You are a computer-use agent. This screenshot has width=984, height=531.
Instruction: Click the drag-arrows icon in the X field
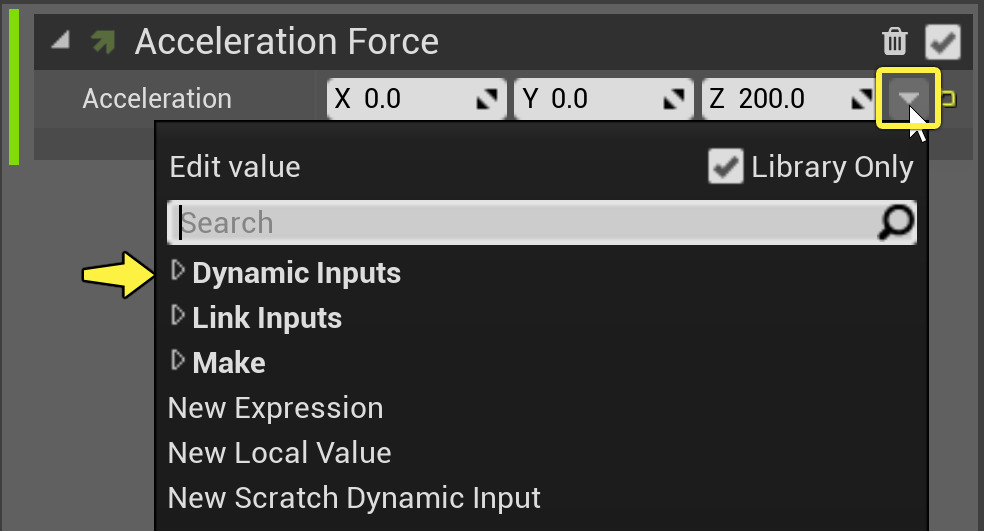[x=487, y=99]
